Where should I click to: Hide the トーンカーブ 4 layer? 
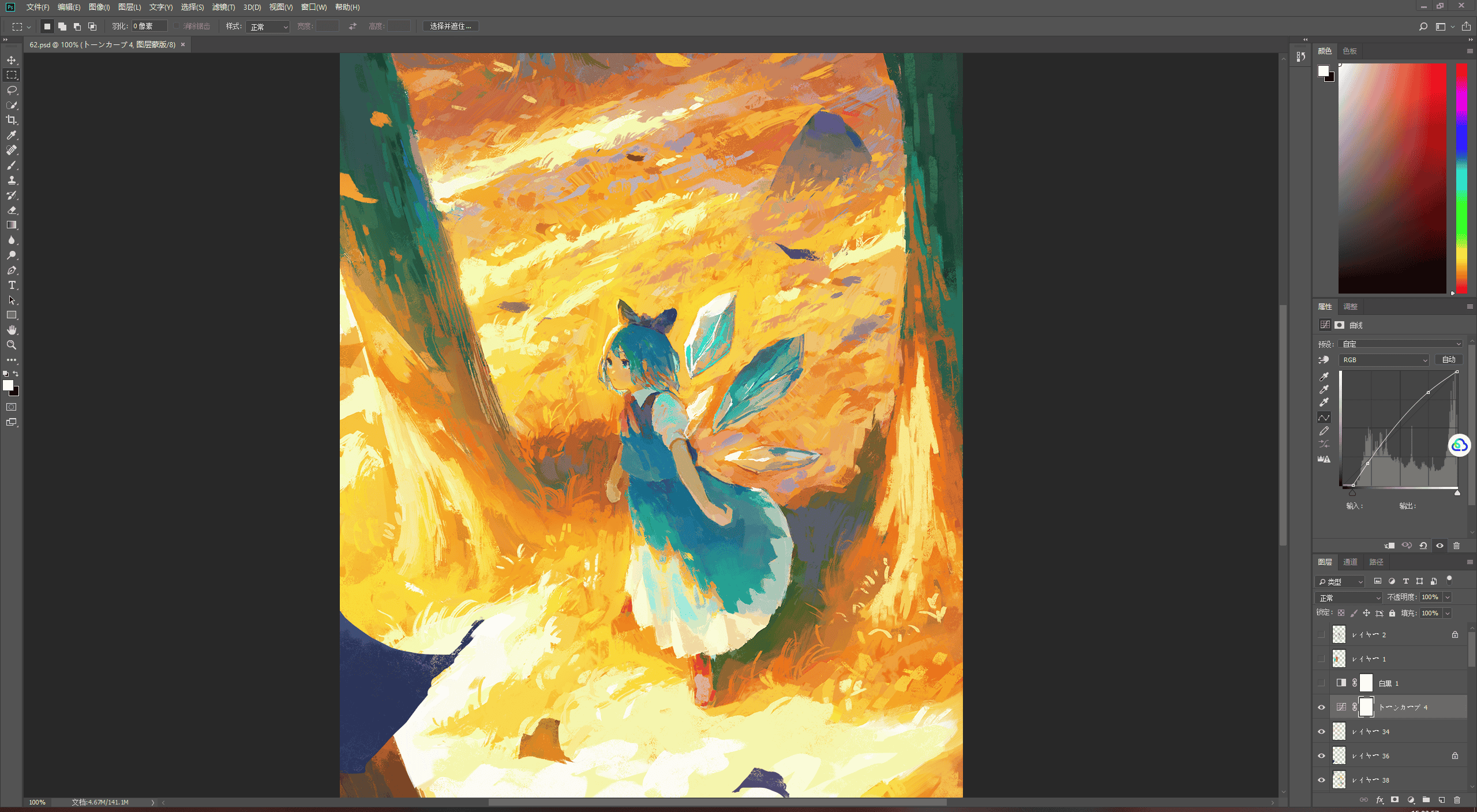pyautogui.click(x=1321, y=707)
